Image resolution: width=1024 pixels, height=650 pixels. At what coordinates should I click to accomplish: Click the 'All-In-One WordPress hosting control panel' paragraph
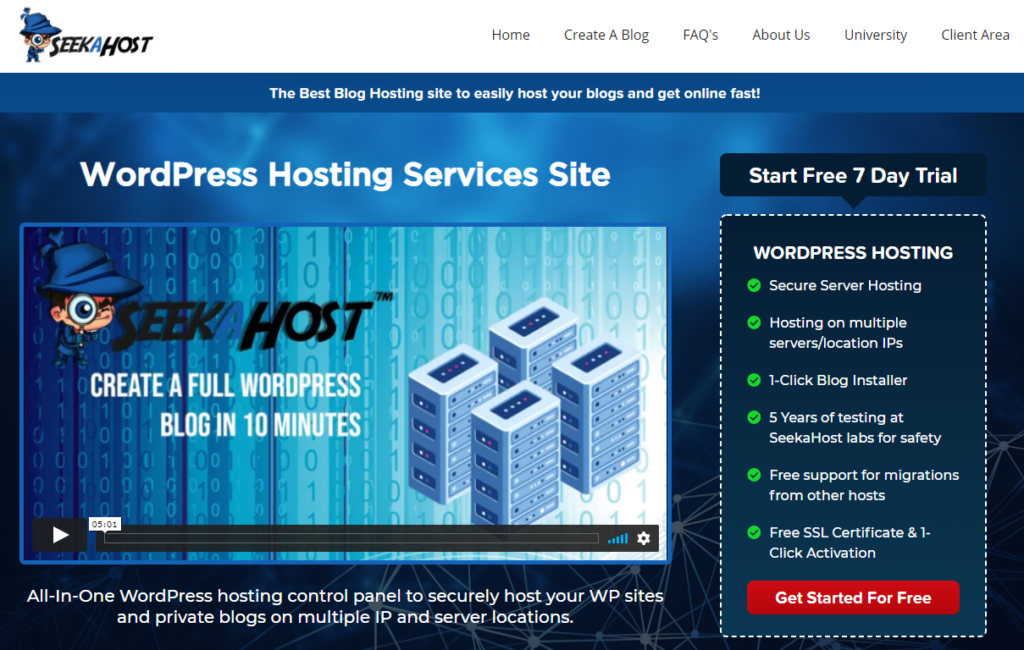pyautogui.click(x=345, y=606)
